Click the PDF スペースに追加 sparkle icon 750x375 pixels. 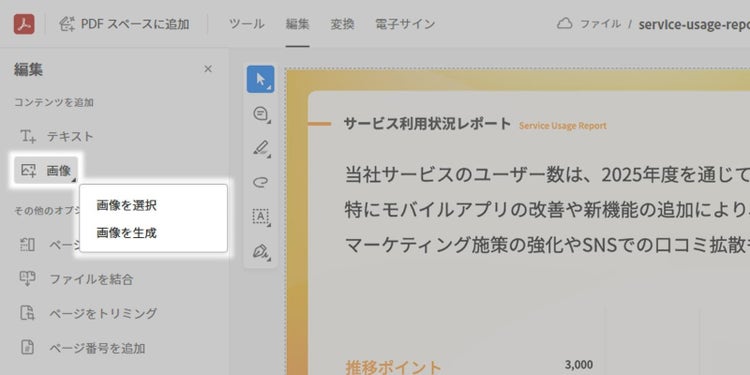67,24
